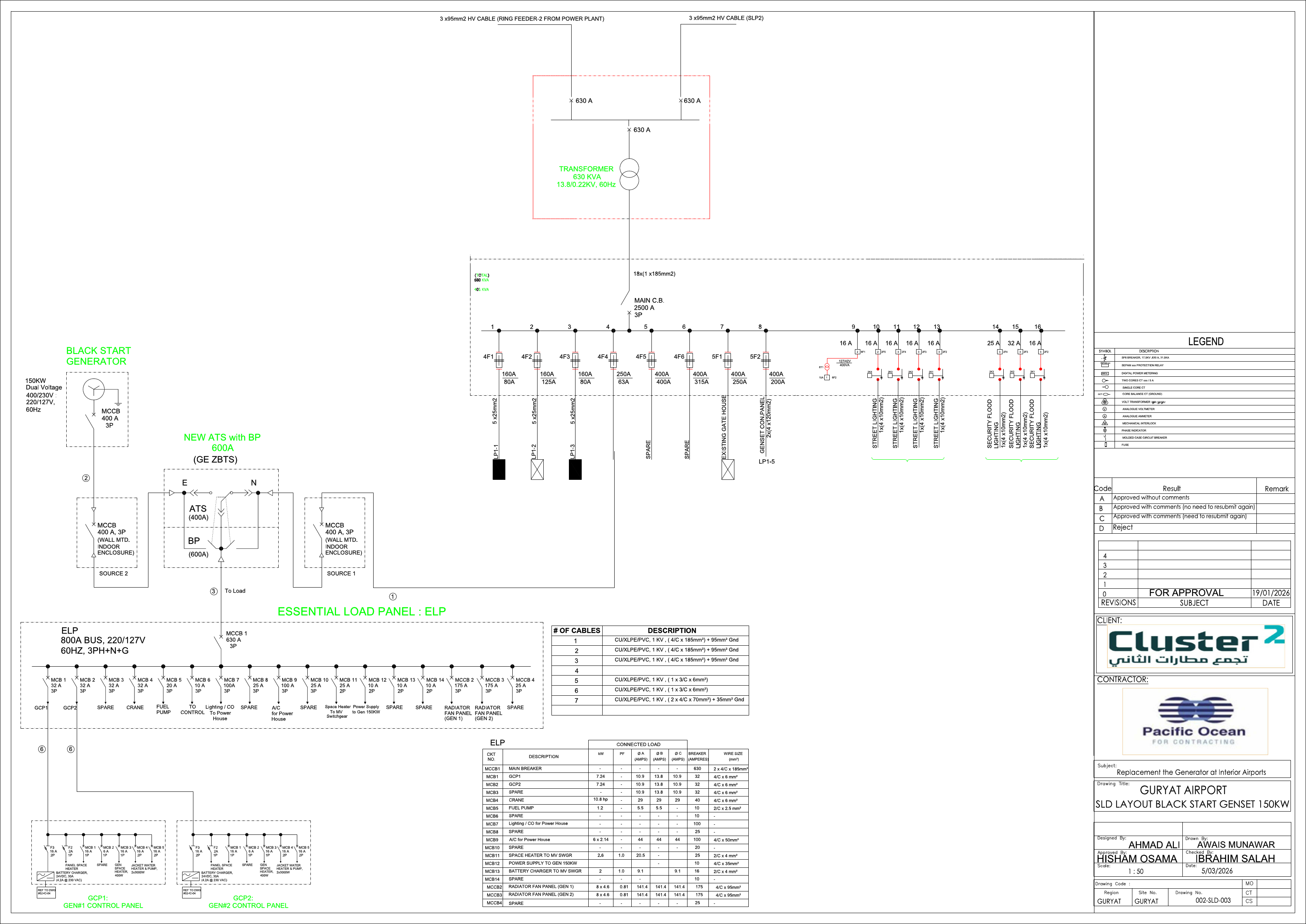Click the circled number 1 cable marker

point(393,596)
